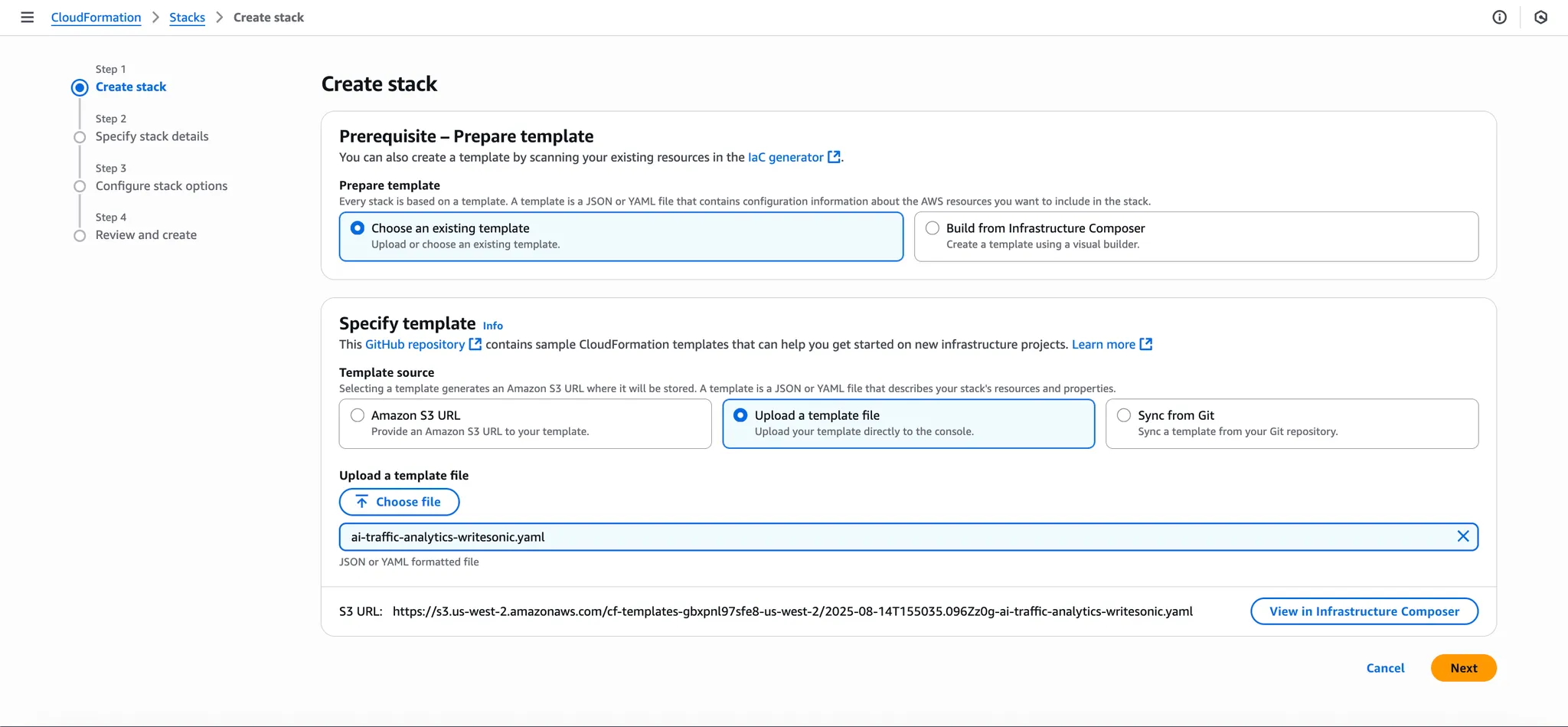Viewport: 1568px width, 727px height.
Task: Click Learn more external link icon
Action: tap(1145, 344)
